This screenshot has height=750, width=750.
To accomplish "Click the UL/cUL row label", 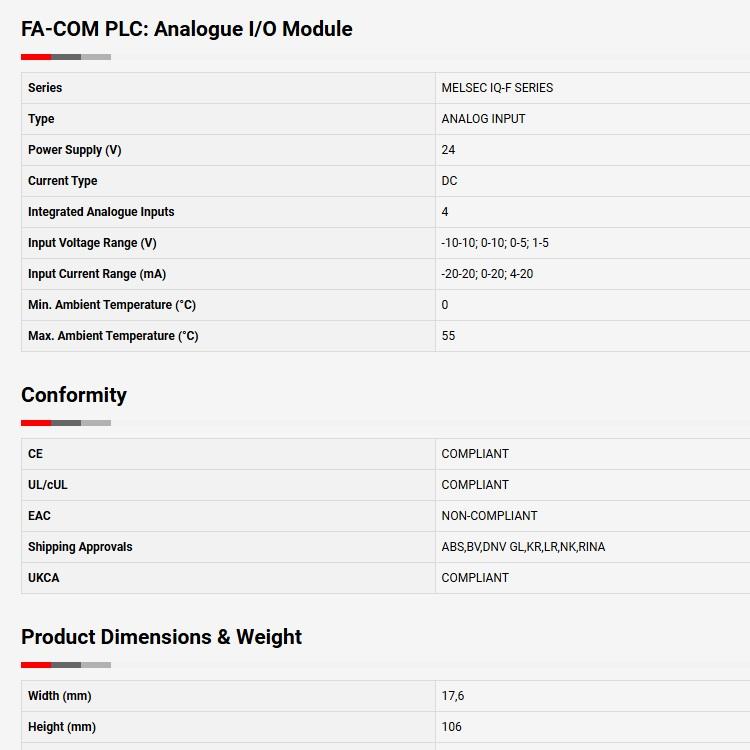I will 48,485.
